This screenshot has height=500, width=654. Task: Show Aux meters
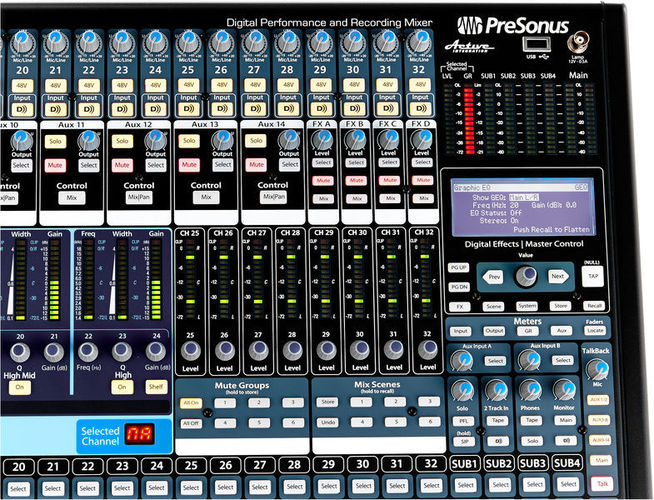(x=561, y=331)
